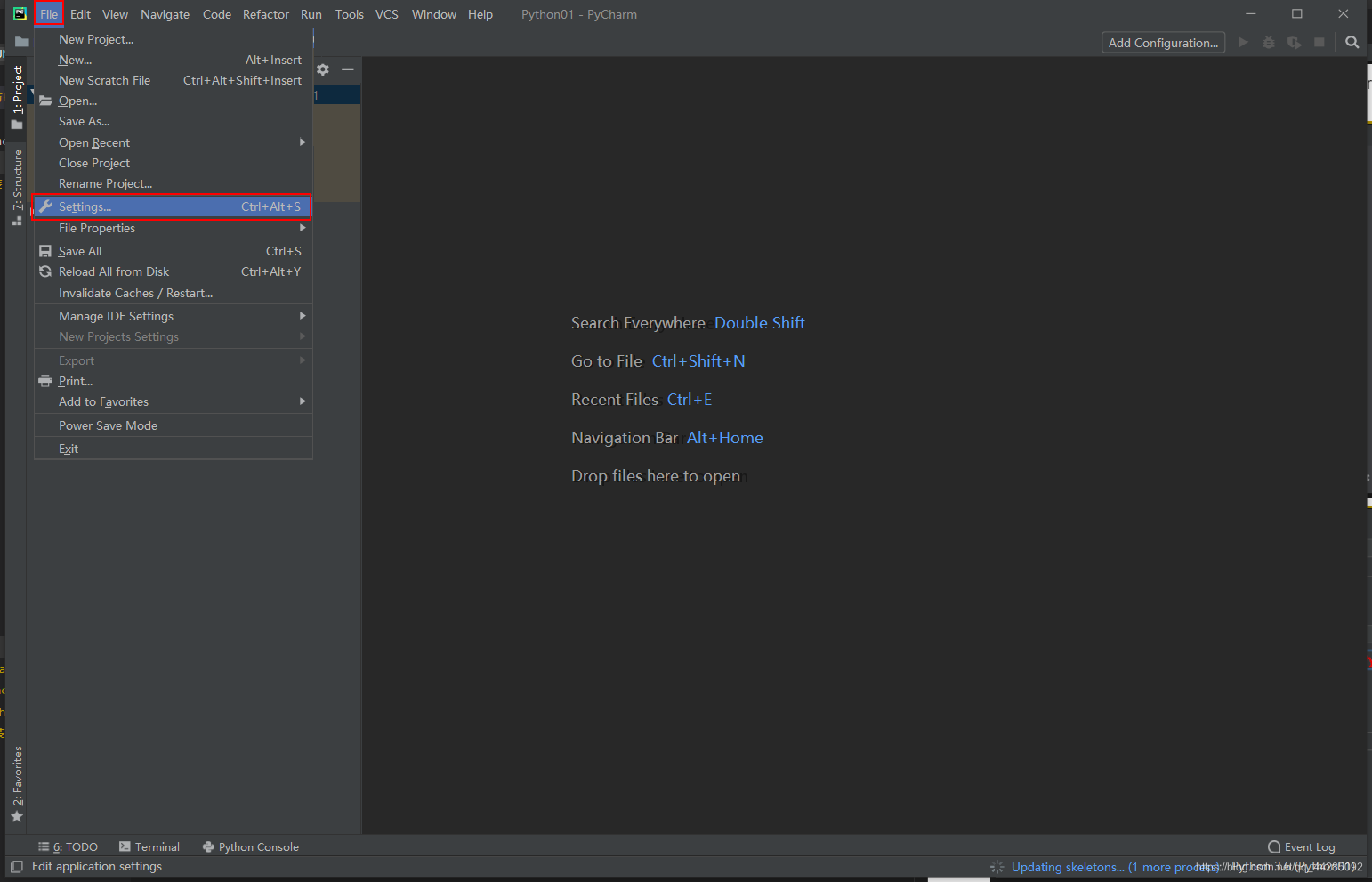Image resolution: width=1372 pixels, height=882 pixels.
Task: Toggle Power Save Mode
Action: [173, 425]
